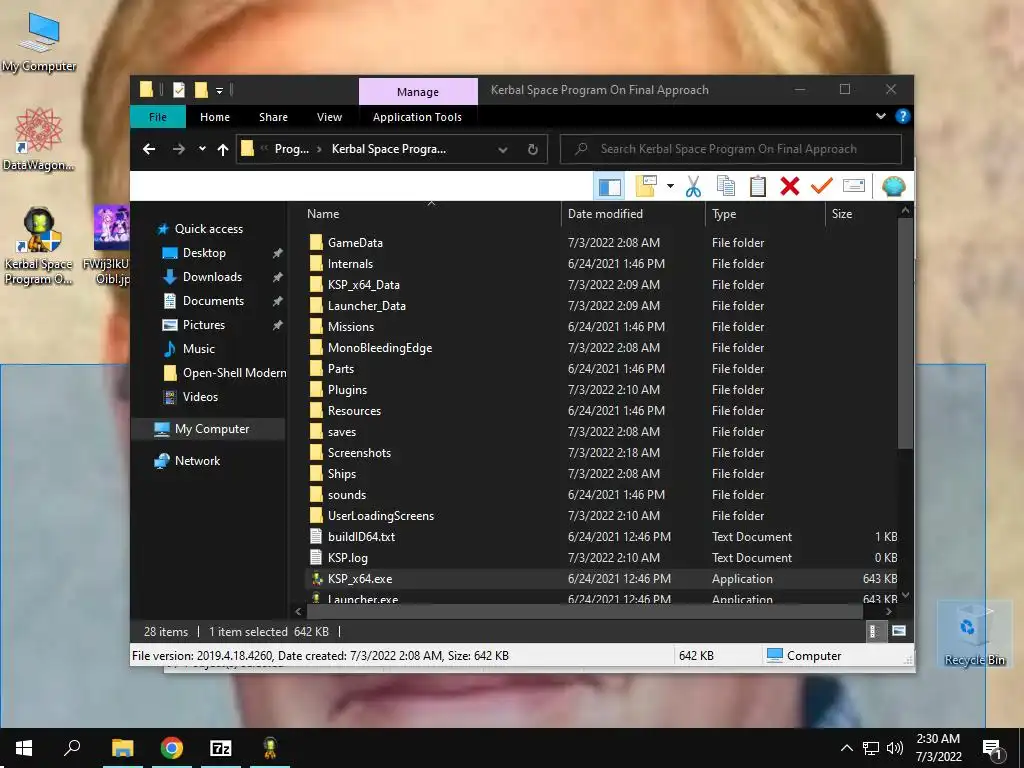
Task: Click the Windows Start button
Action: (24, 748)
